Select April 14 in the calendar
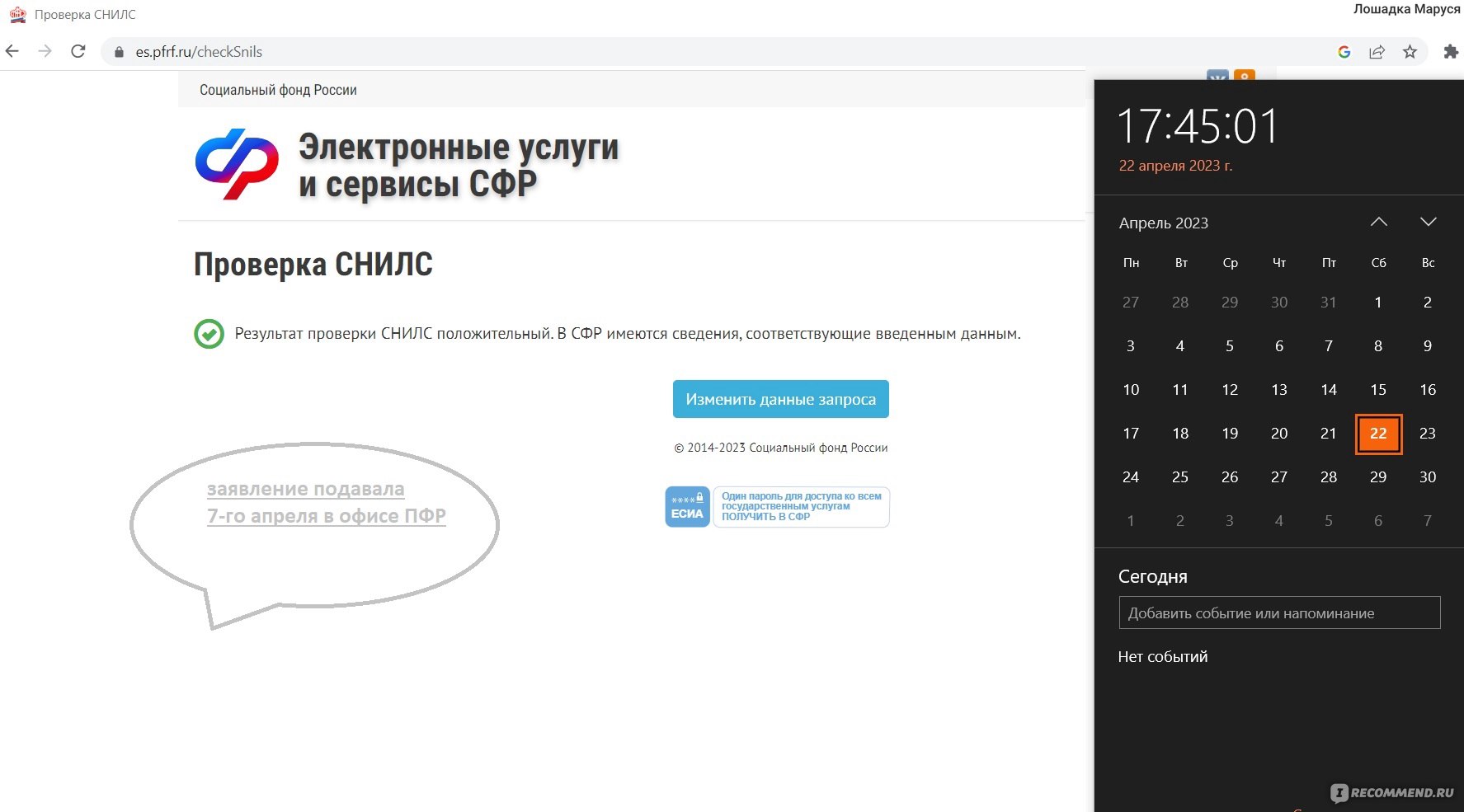 tap(1329, 390)
